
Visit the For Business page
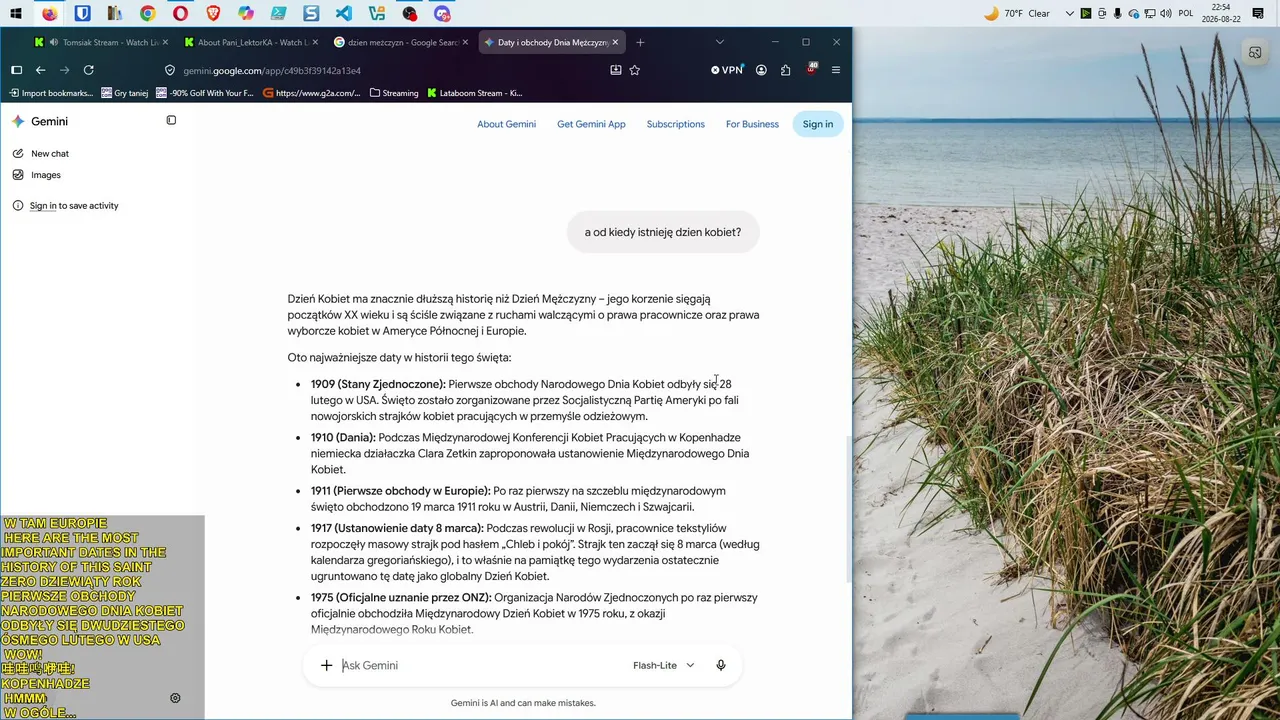pos(752,124)
